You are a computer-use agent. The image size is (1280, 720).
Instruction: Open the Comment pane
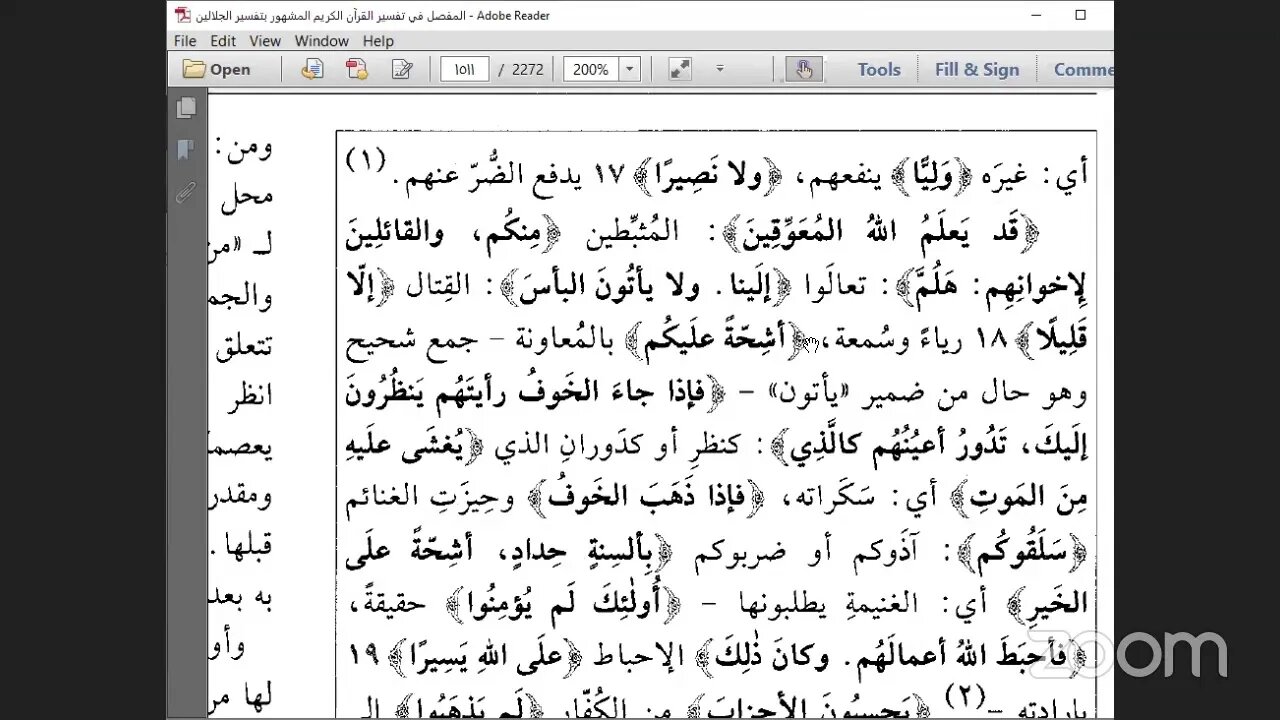(1083, 69)
